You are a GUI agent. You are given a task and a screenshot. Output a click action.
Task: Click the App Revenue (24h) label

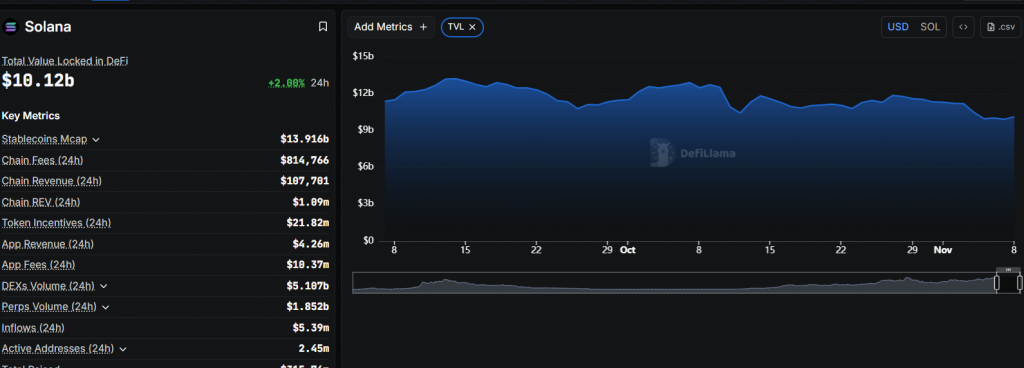coord(48,244)
